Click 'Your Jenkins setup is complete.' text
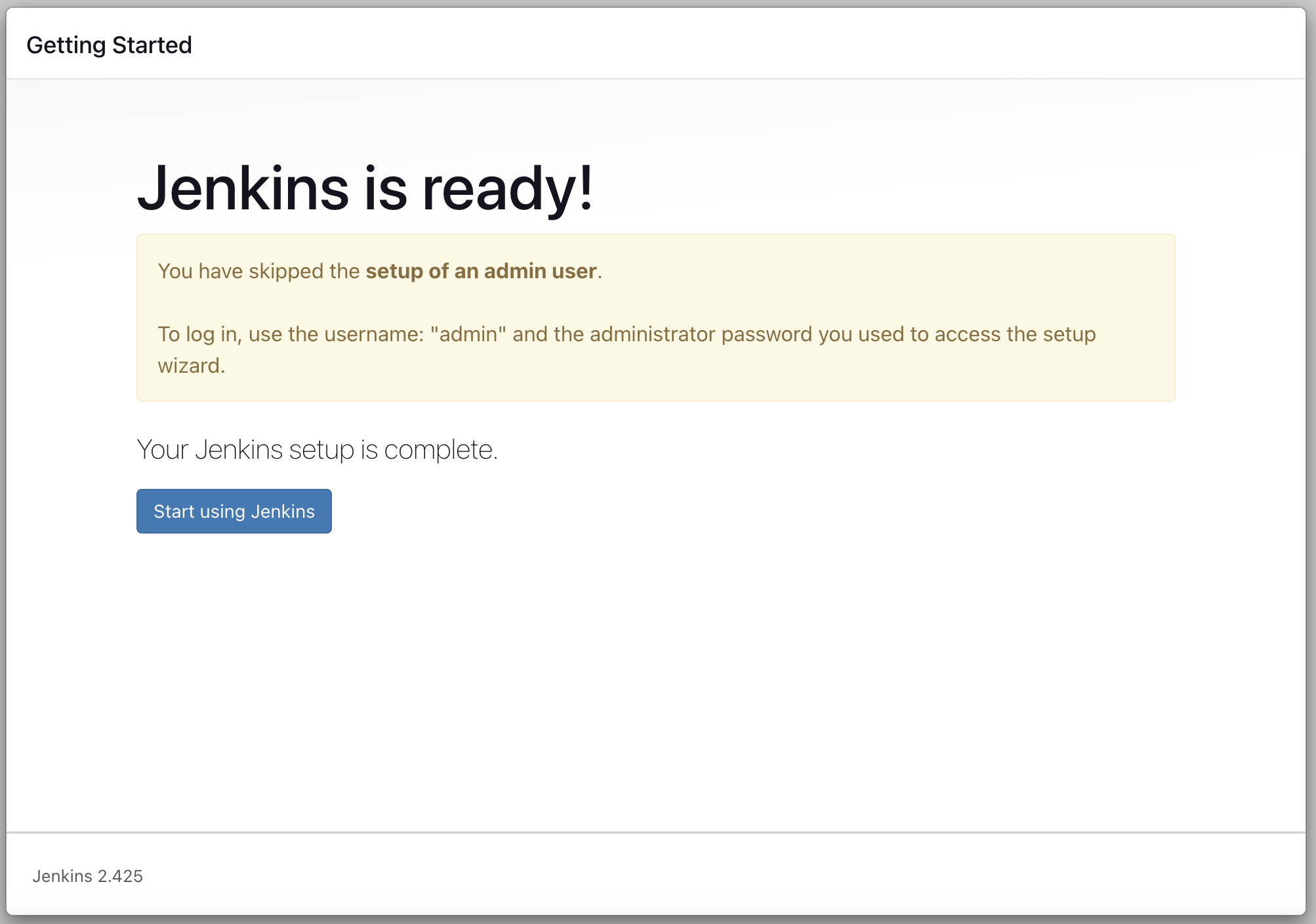The width and height of the screenshot is (1316, 924). click(317, 450)
